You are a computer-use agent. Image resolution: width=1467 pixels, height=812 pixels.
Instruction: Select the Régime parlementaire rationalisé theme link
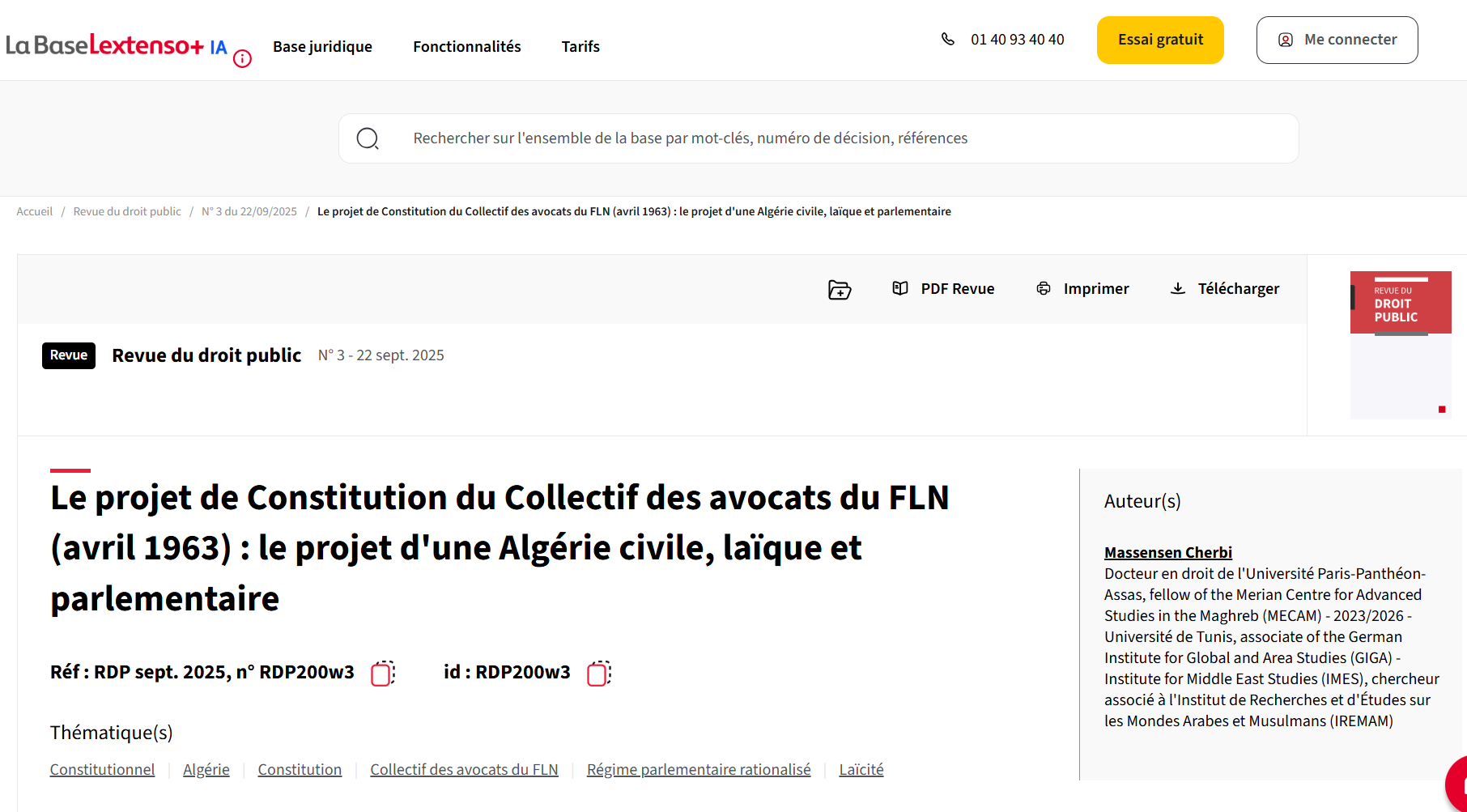699,770
